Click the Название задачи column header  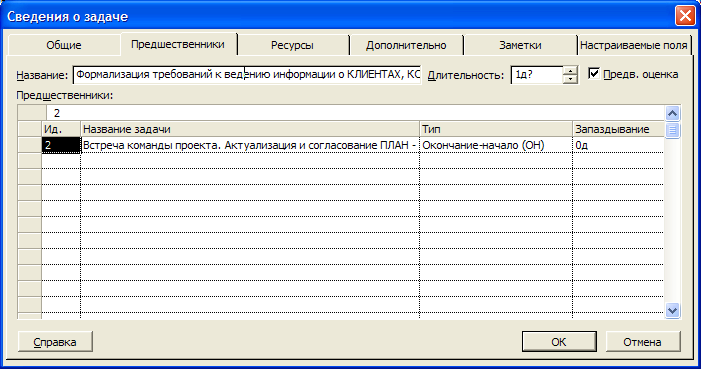click(250, 129)
